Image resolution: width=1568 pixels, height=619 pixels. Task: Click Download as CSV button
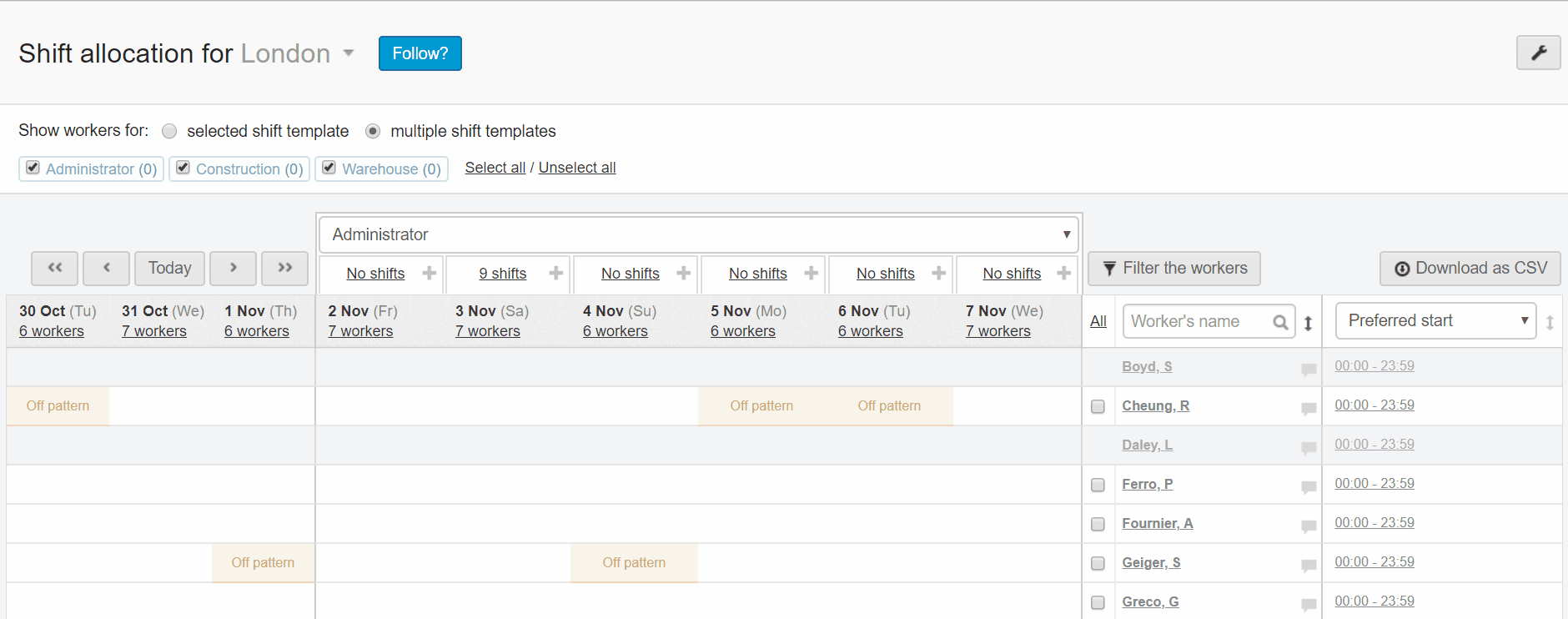[x=1470, y=269]
